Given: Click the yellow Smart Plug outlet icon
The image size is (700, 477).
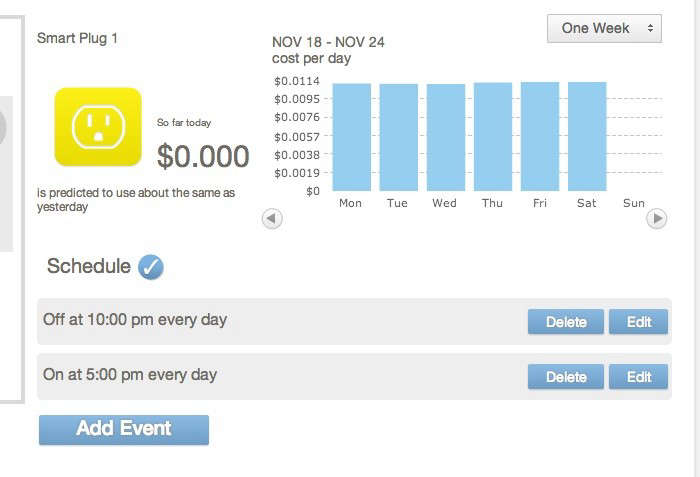Looking at the screenshot, I should tap(98, 127).
